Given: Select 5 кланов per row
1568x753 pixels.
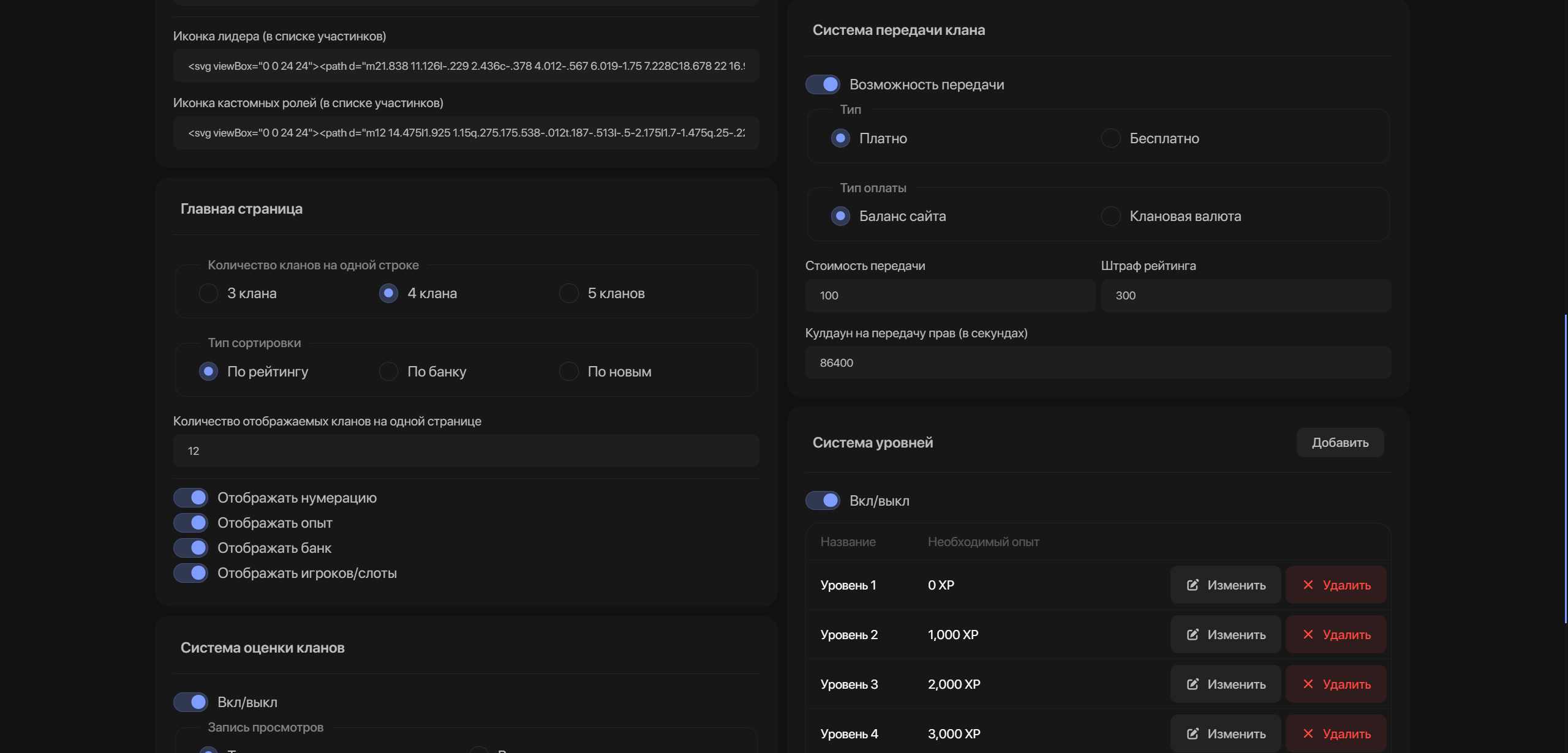Looking at the screenshot, I should (569, 293).
